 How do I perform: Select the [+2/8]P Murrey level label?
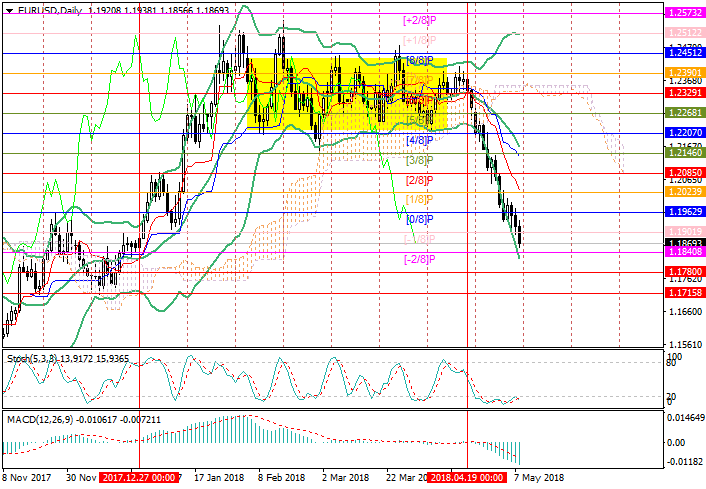click(421, 20)
